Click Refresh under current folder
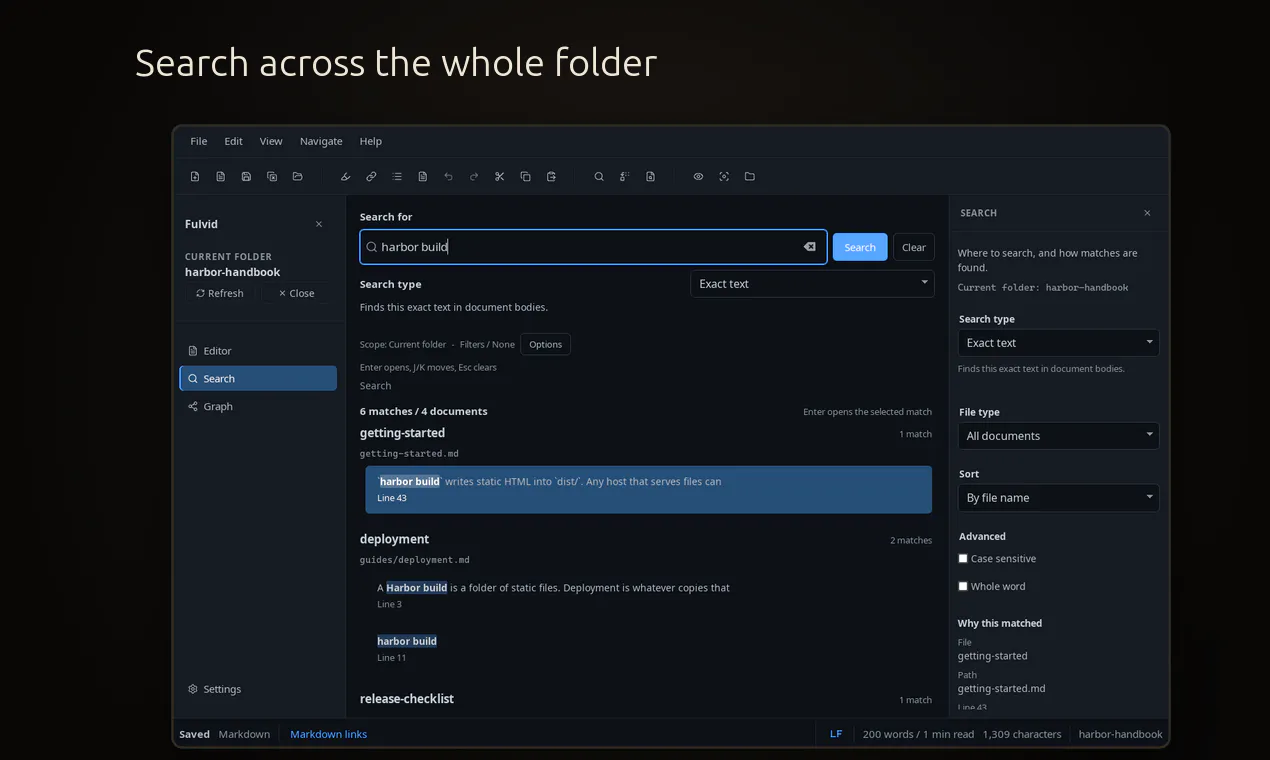This screenshot has height=760, width=1270. pyautogui.click(x=220, y=293)
